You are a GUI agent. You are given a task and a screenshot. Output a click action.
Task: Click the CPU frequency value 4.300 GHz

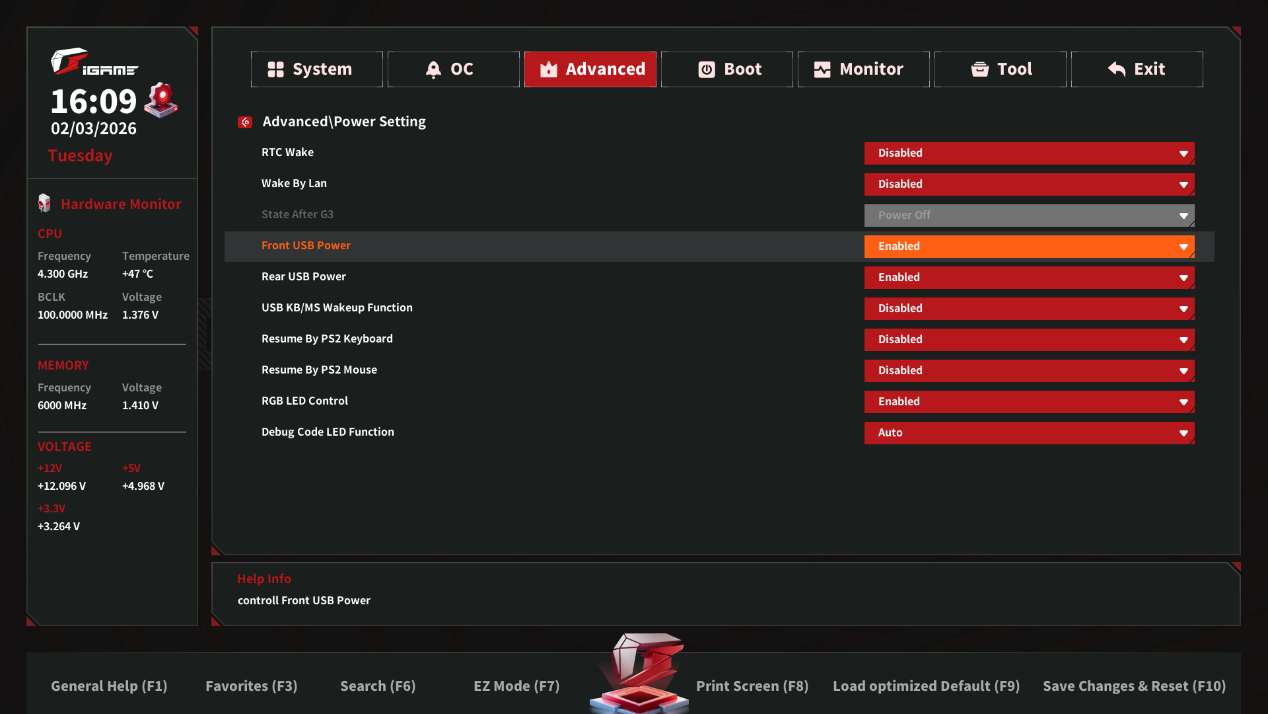63,274
